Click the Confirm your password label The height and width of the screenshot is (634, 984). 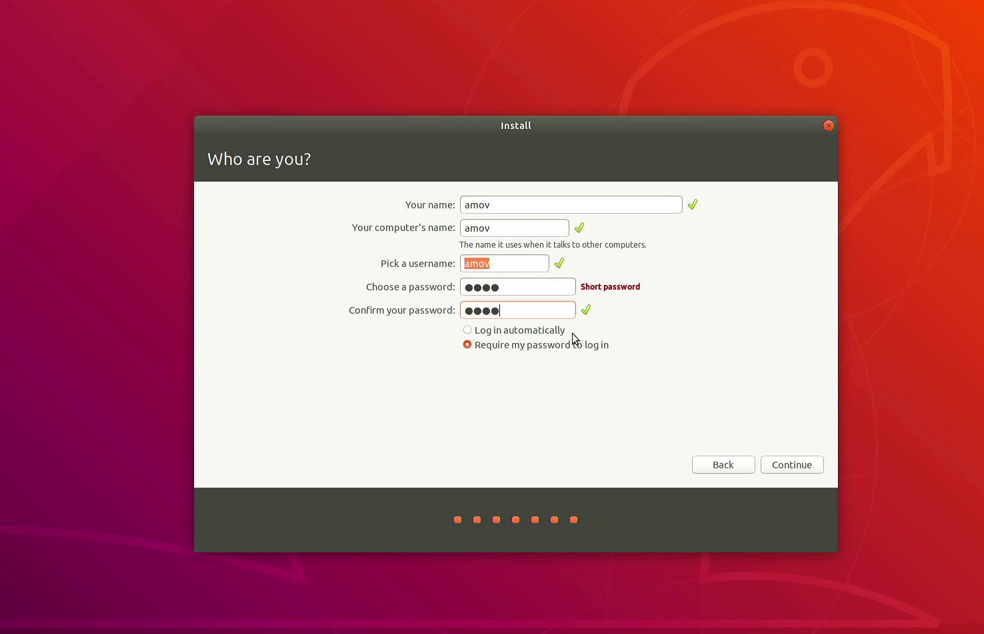coord(402,310)
